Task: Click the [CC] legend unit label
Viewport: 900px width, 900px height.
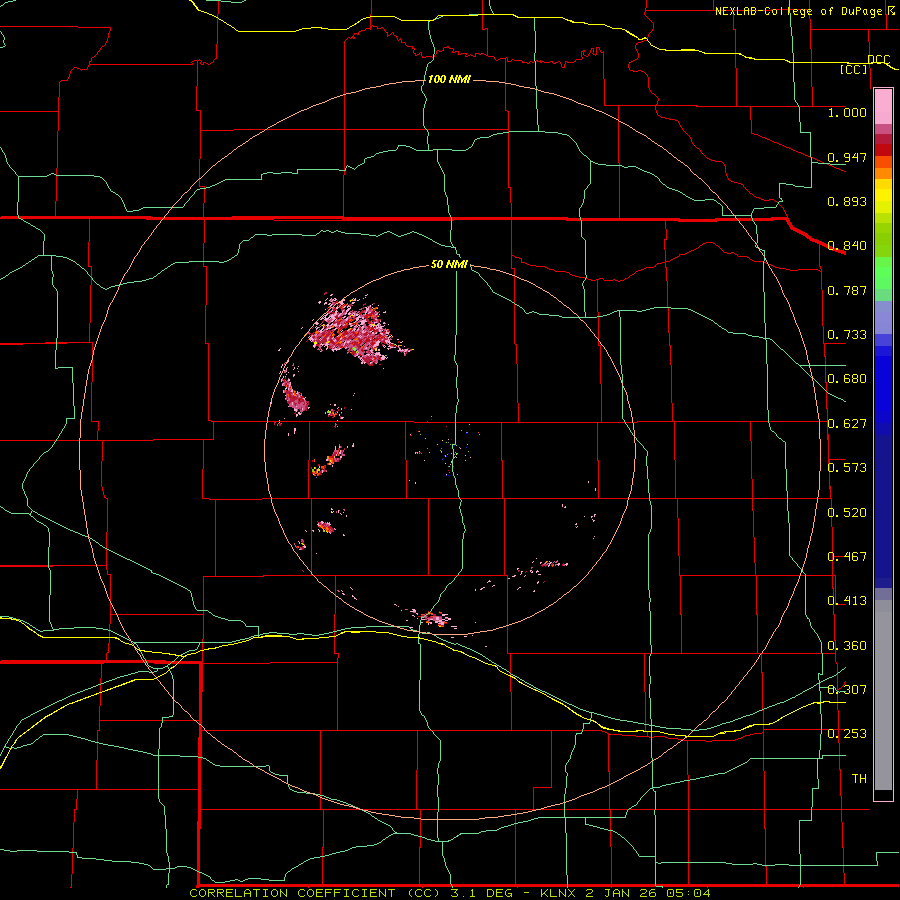Action: 854,69
